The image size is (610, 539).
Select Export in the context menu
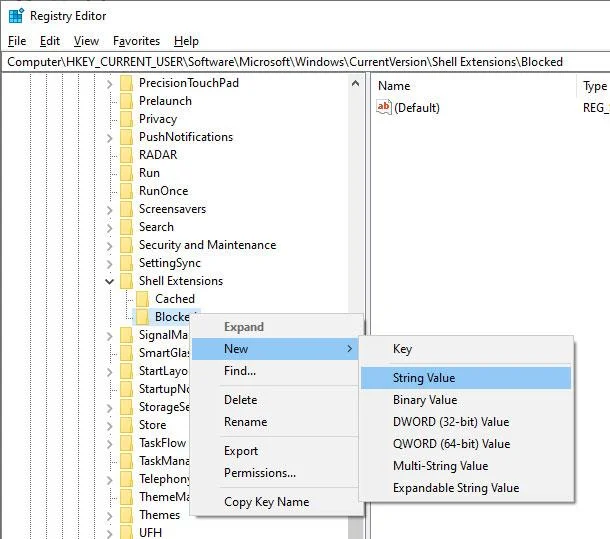coord(275,451)
